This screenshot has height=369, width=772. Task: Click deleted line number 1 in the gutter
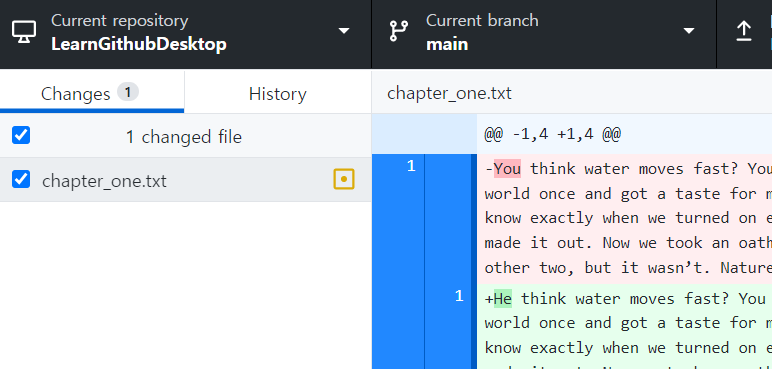(412, 167)
